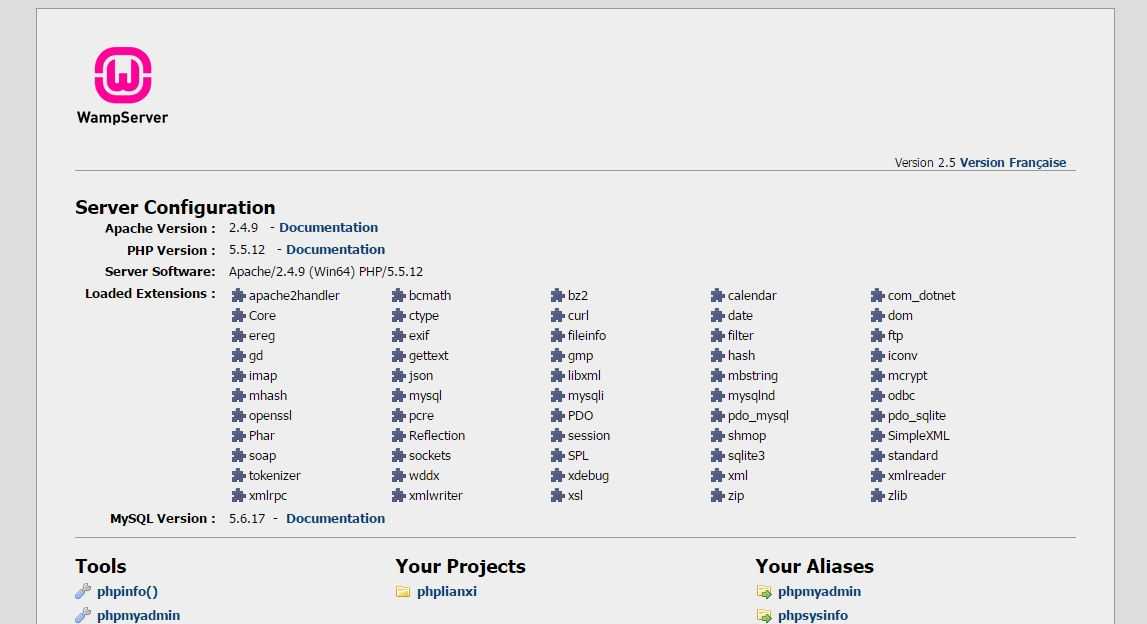Click the 'Your Aliases' heading

click(814, 566)
